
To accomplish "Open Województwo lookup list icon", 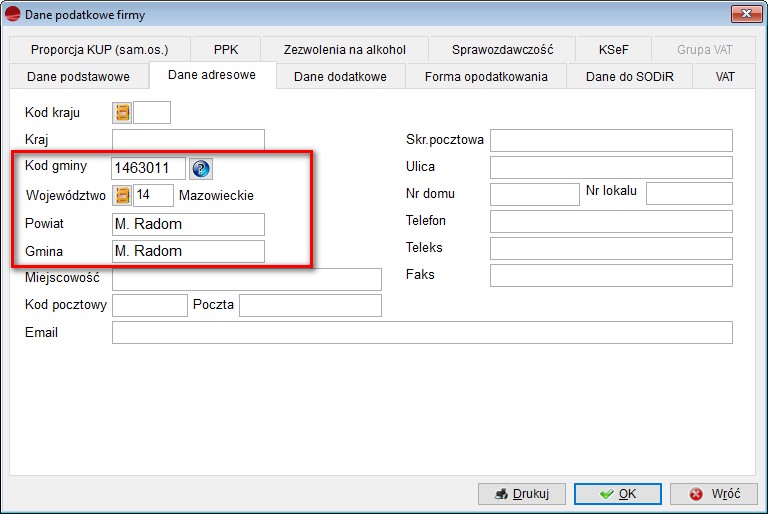I will coord(123,195).
